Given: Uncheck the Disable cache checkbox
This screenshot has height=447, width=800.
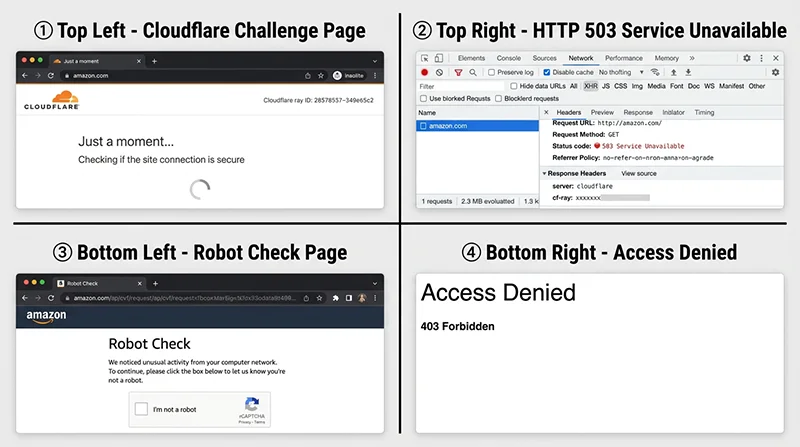Looking at the screenshot, I should coord(546,72).
